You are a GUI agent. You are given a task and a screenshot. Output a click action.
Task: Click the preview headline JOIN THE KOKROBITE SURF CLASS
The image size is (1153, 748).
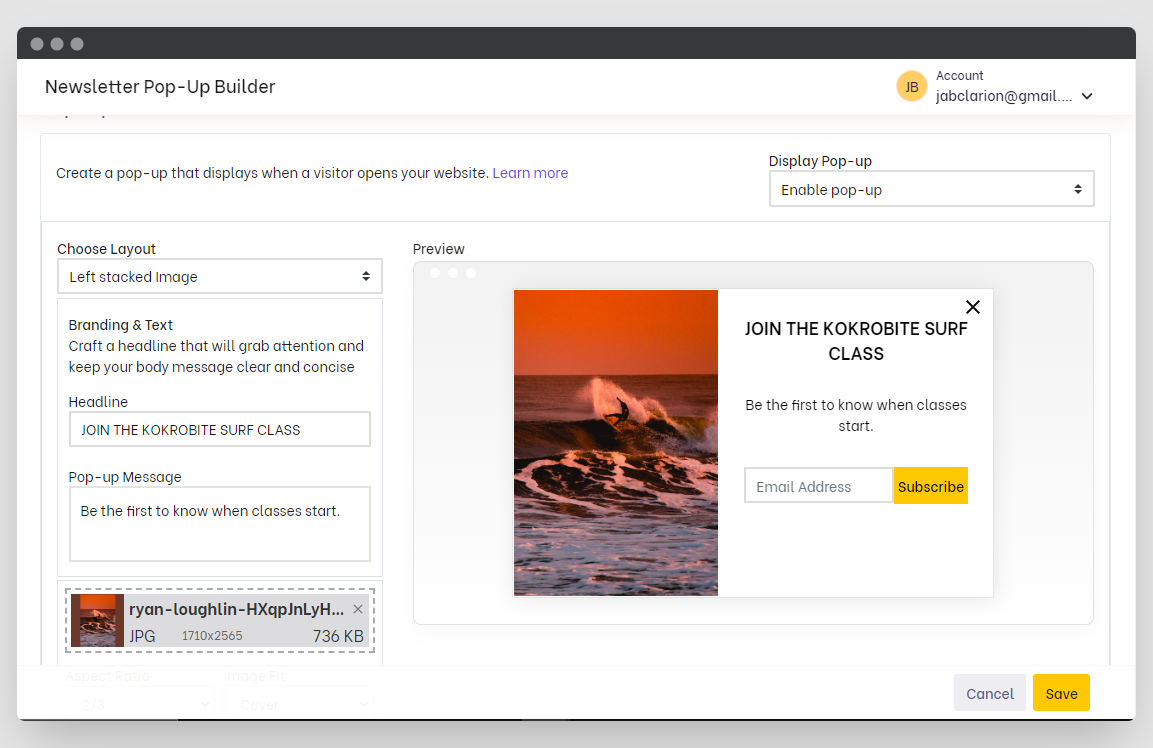pyautogui.click(x=856, y=341)
